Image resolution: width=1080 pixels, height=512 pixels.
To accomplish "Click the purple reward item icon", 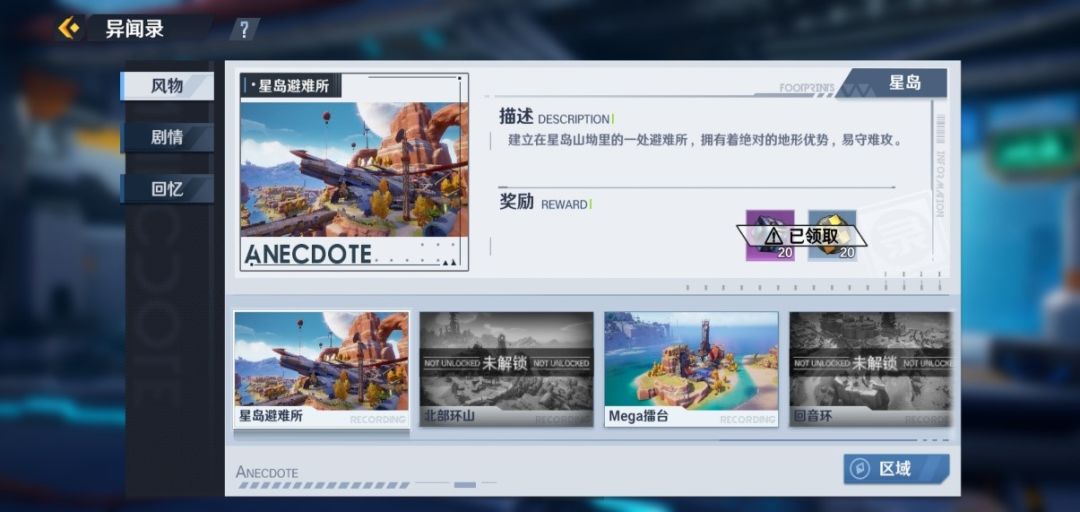I will (770, 236).
